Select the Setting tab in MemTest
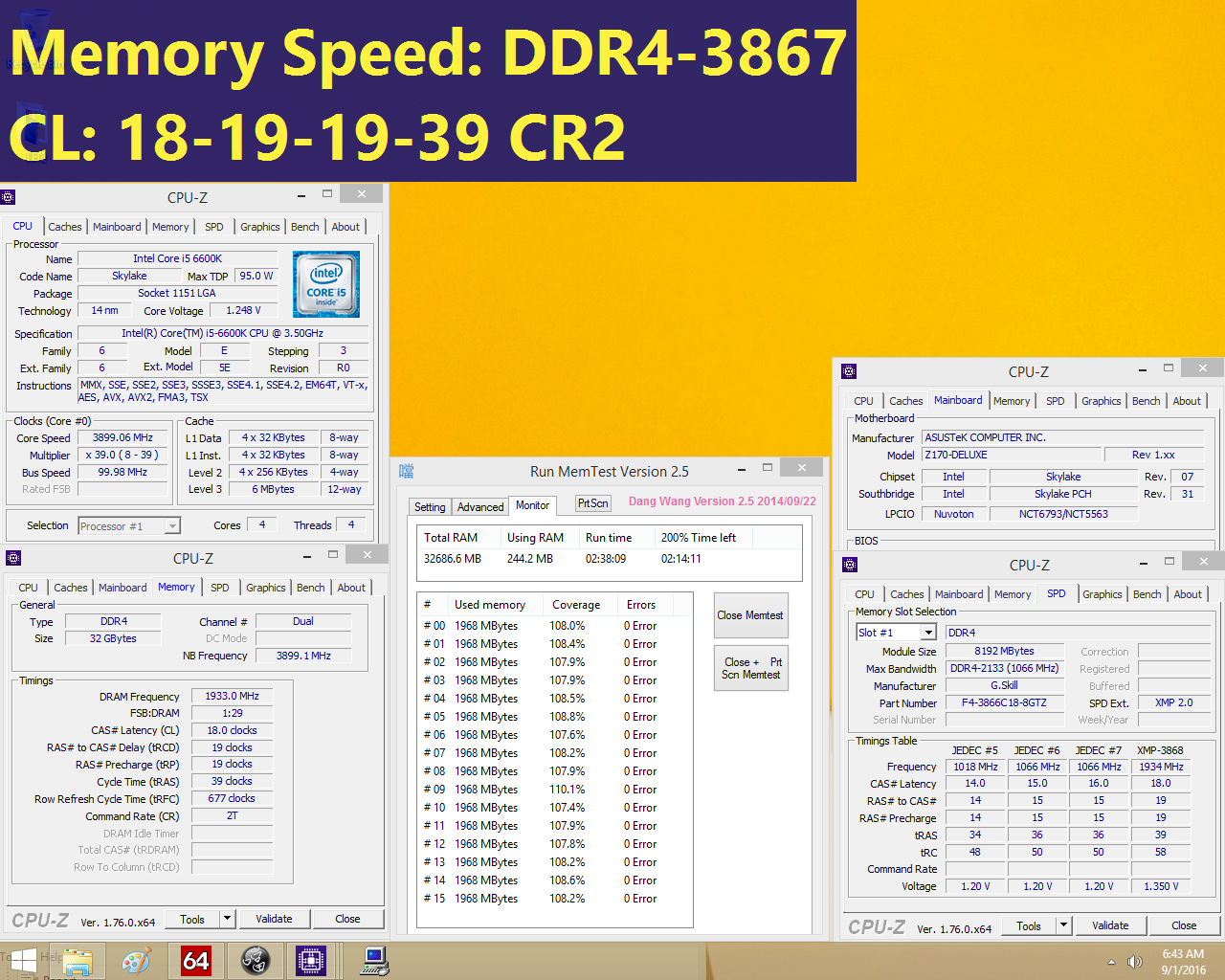Image resolution: width=1225 pixels, height=980 pixels. point(430,506)
